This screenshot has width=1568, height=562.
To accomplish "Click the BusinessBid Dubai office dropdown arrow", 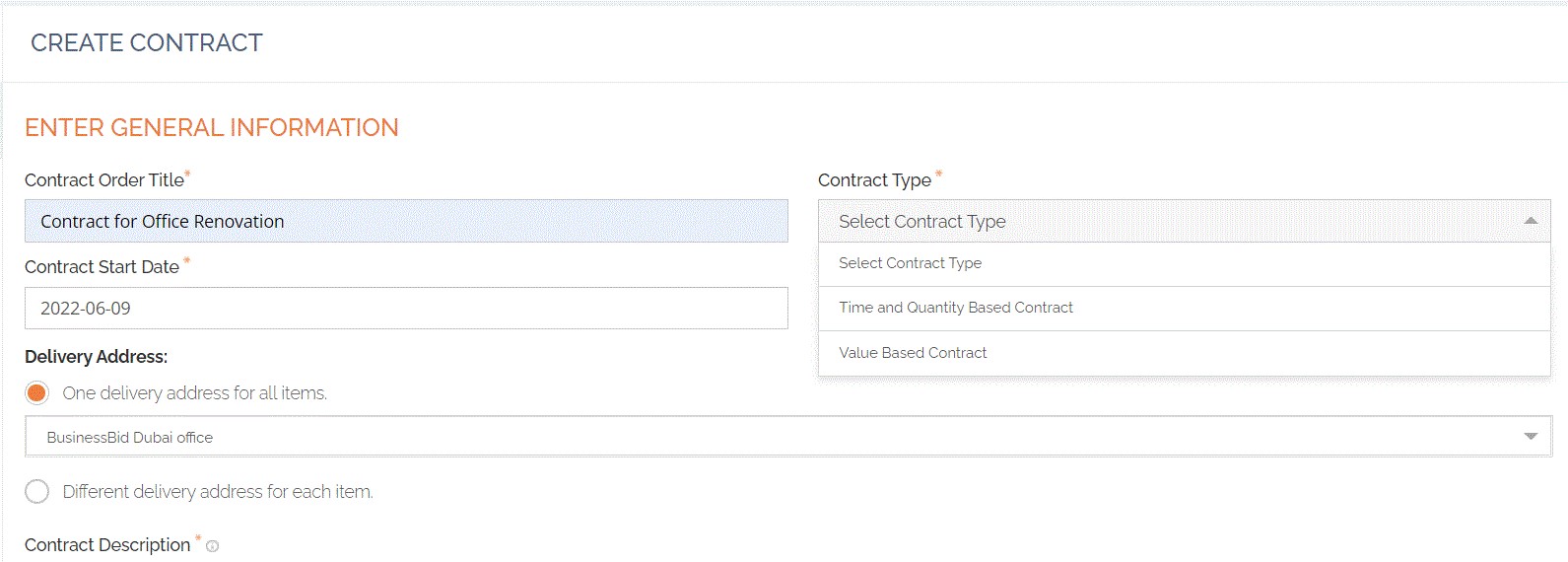I will tap(1530, 436).
